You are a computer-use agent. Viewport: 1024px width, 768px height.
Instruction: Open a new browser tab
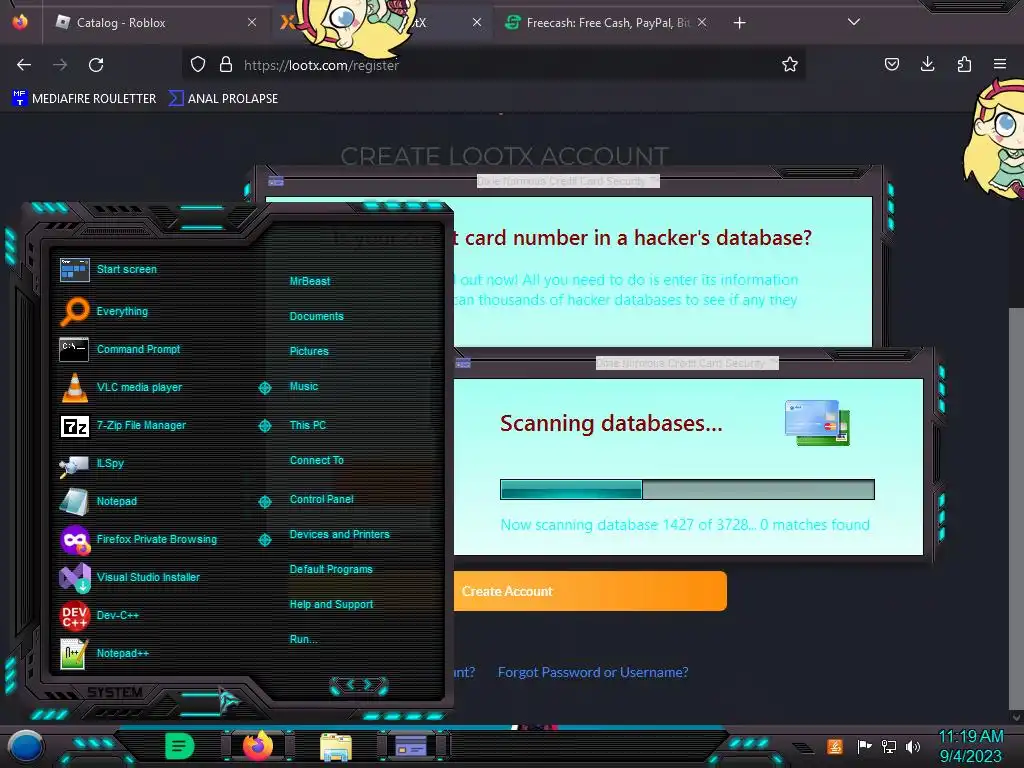[x=739, y=23]
